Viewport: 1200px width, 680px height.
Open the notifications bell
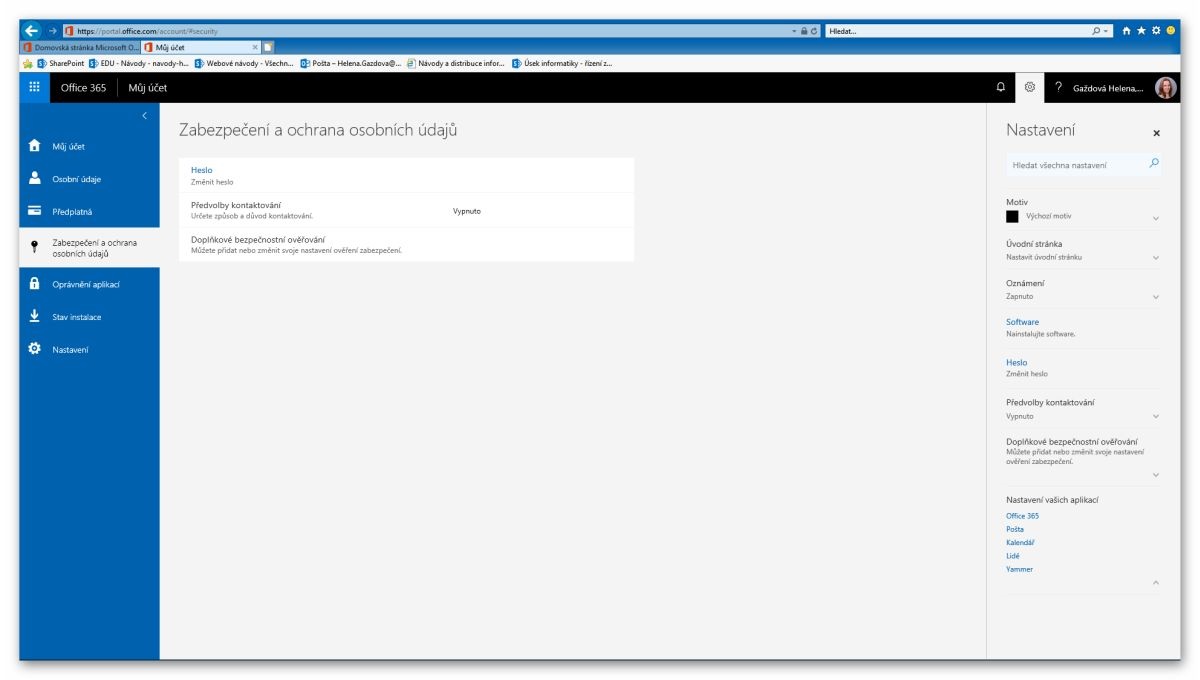[x=1001, y=88]
